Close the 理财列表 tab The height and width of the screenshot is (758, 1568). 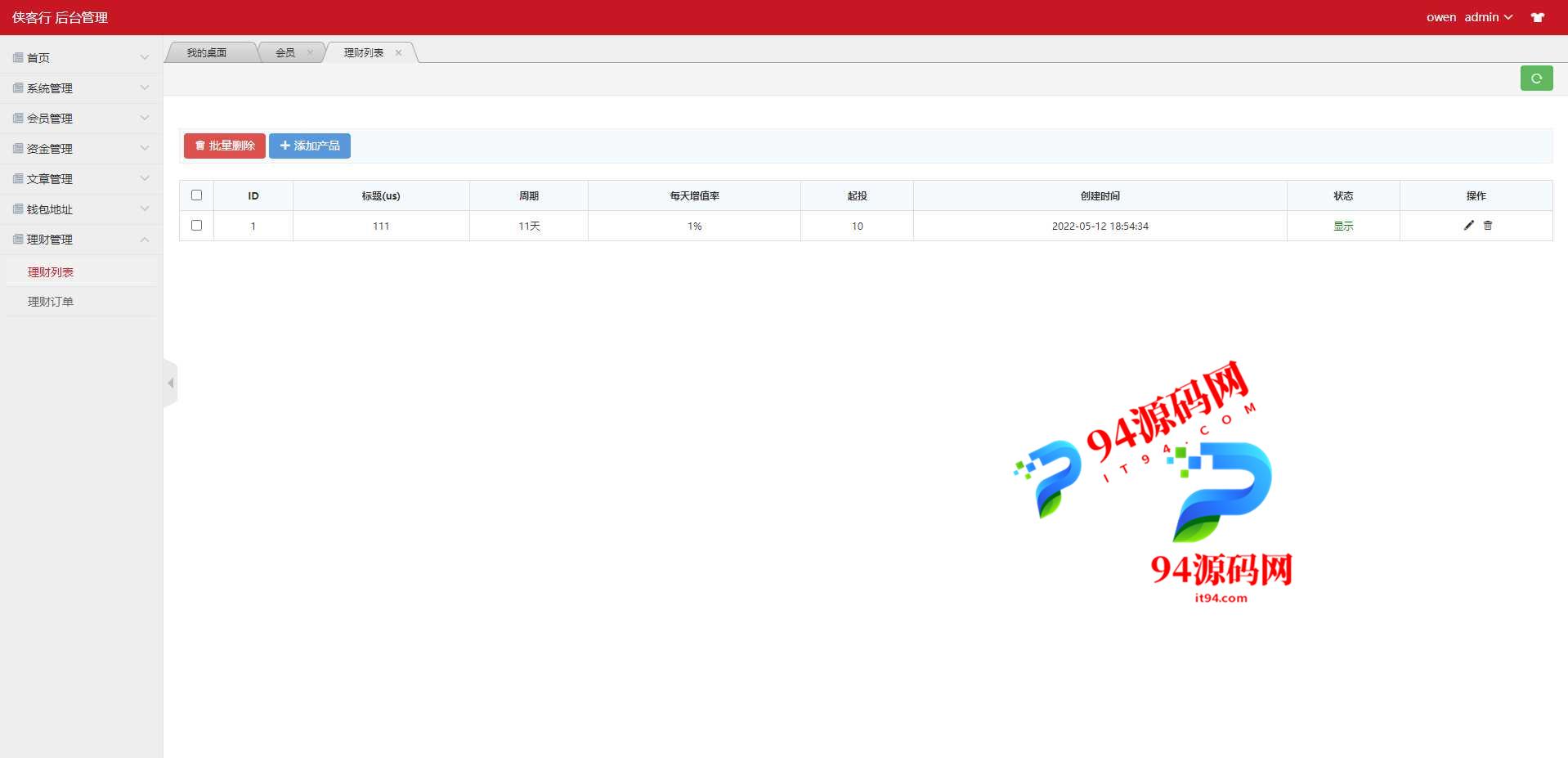pos(398,52)
